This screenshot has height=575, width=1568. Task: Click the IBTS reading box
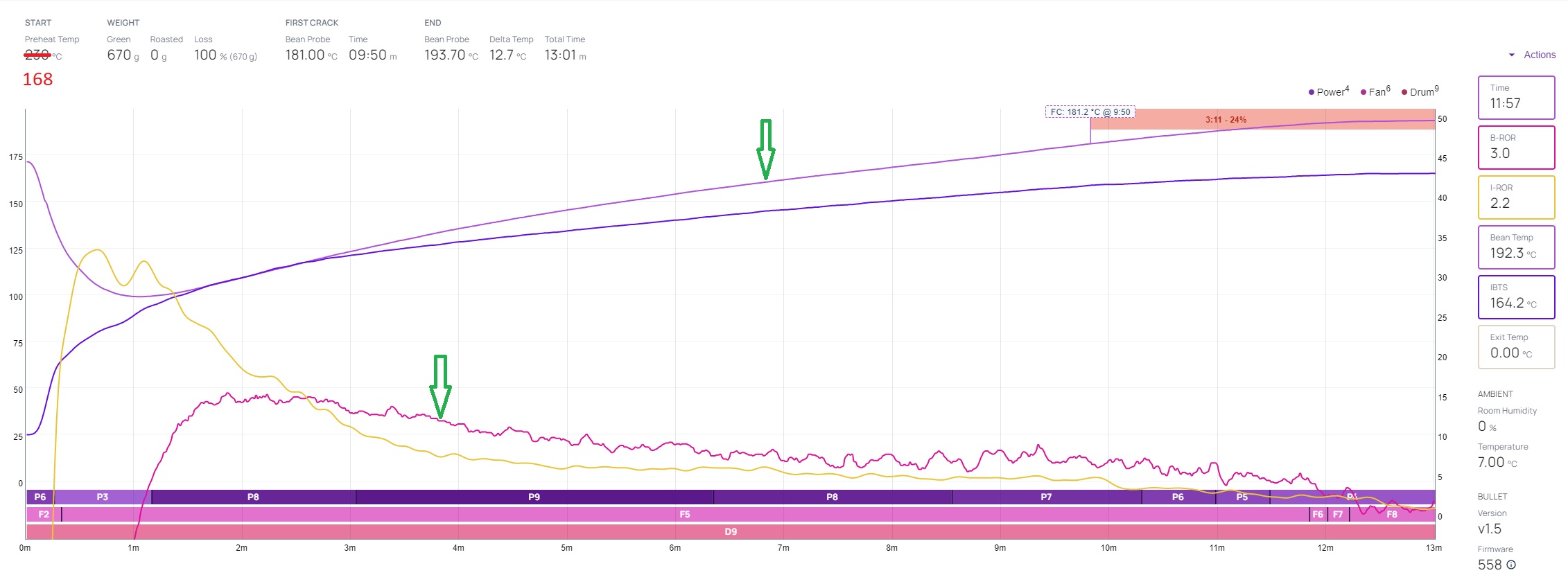click(x=1516, y=297)
